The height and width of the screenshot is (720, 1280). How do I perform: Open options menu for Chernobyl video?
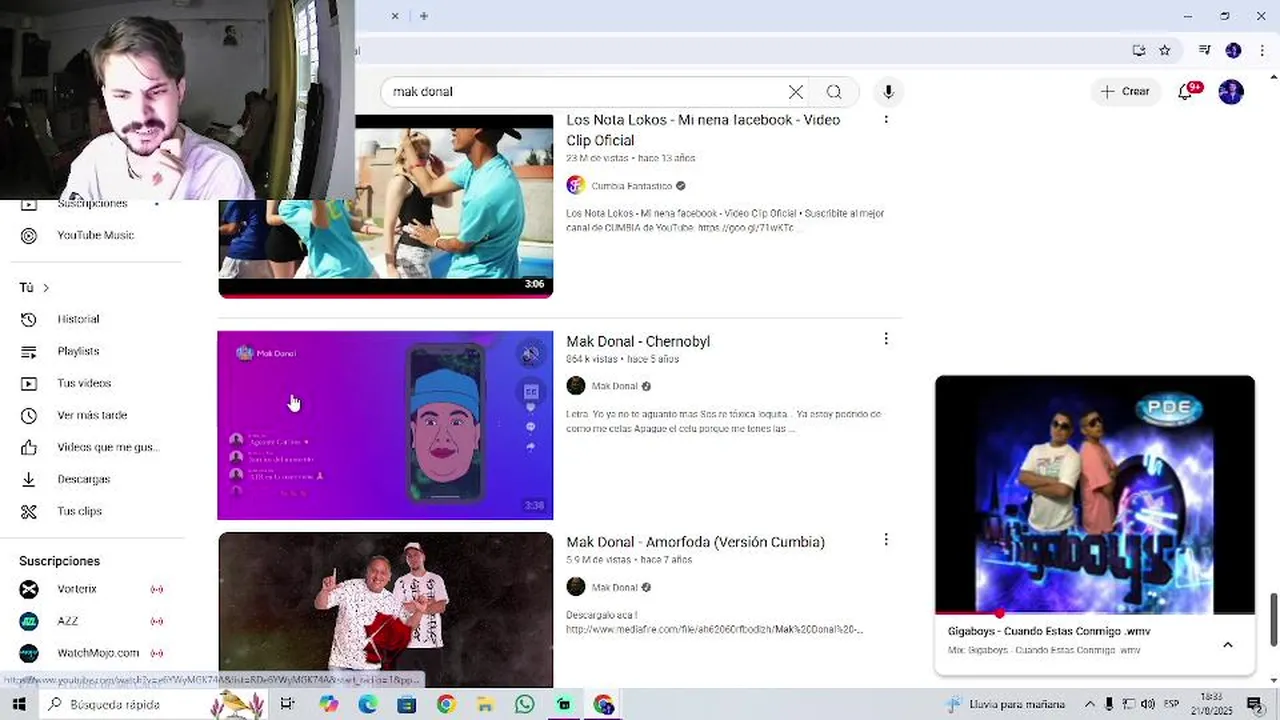(x=886, y=339)
